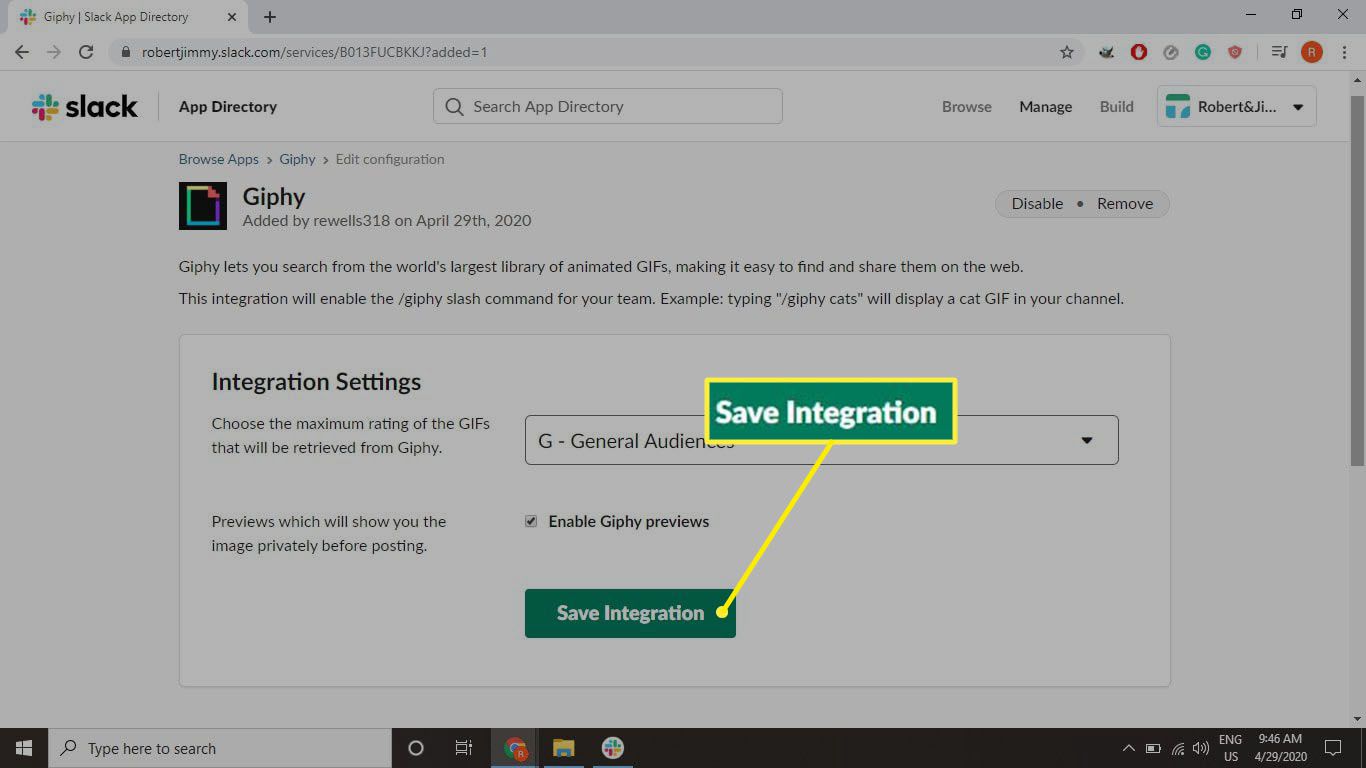Viewport: 1366px width, 768px height.
Task: Open File Explorer from the taskbar
Action: [x=564, y=748]
